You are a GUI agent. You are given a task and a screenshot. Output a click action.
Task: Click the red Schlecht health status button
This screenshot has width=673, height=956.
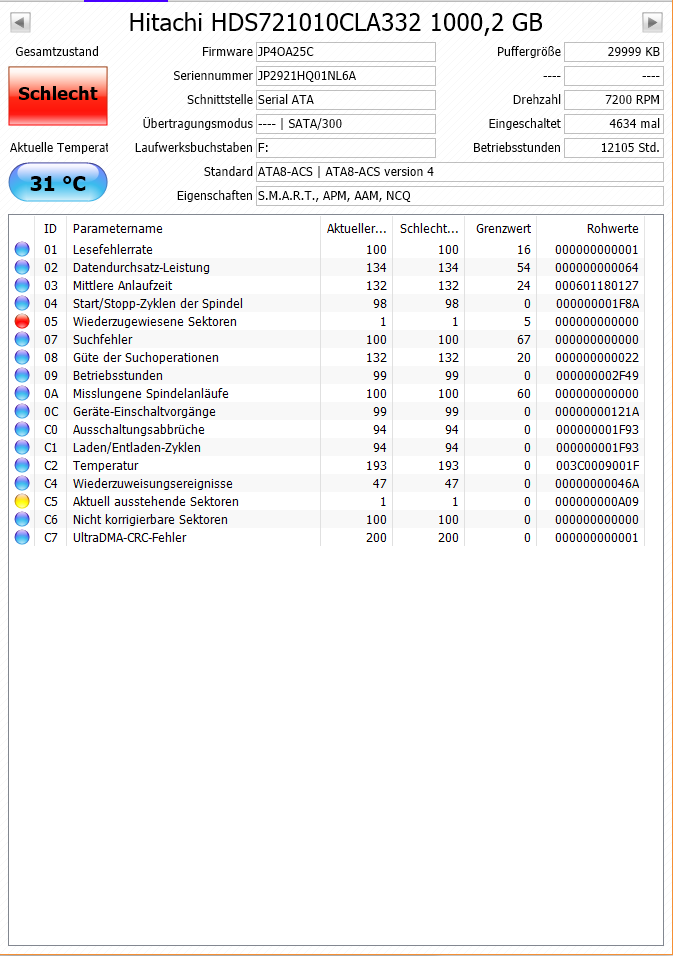coord(58,96)
